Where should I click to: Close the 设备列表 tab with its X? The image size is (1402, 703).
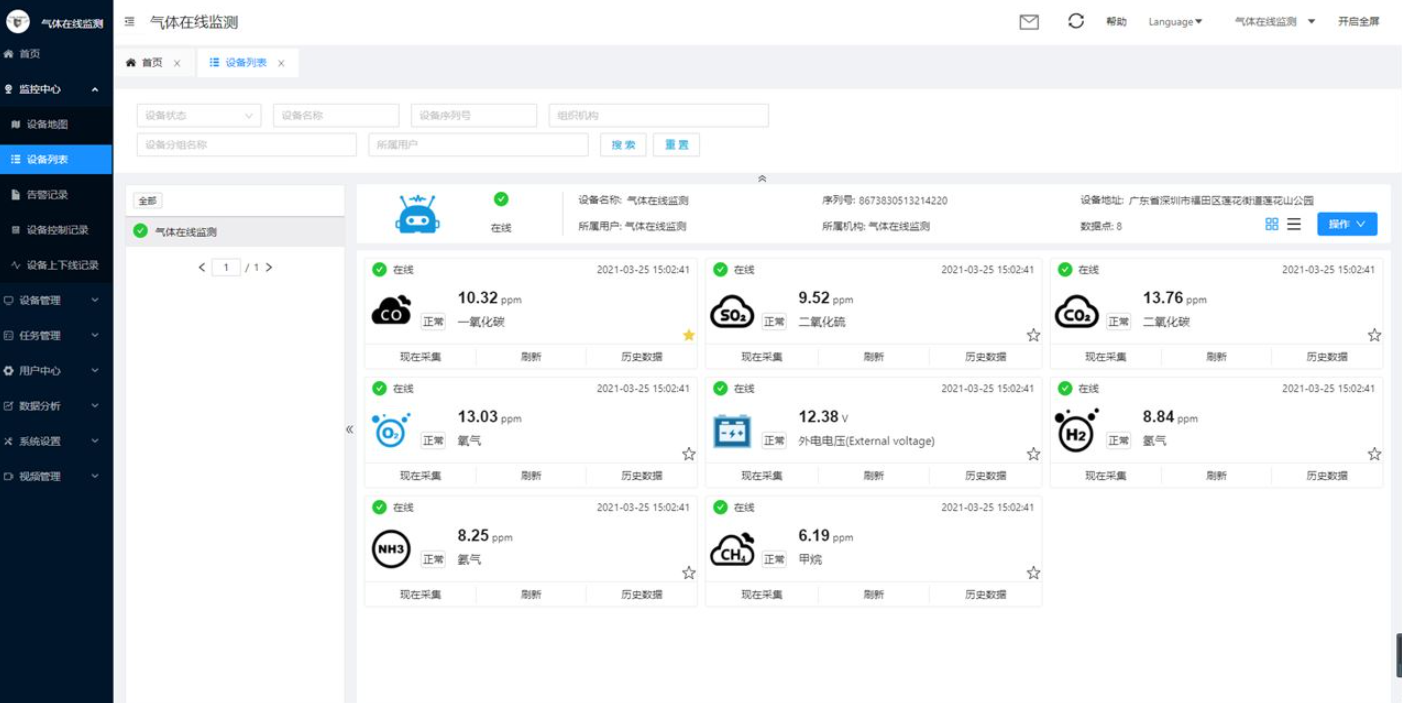tap(281, 63)
